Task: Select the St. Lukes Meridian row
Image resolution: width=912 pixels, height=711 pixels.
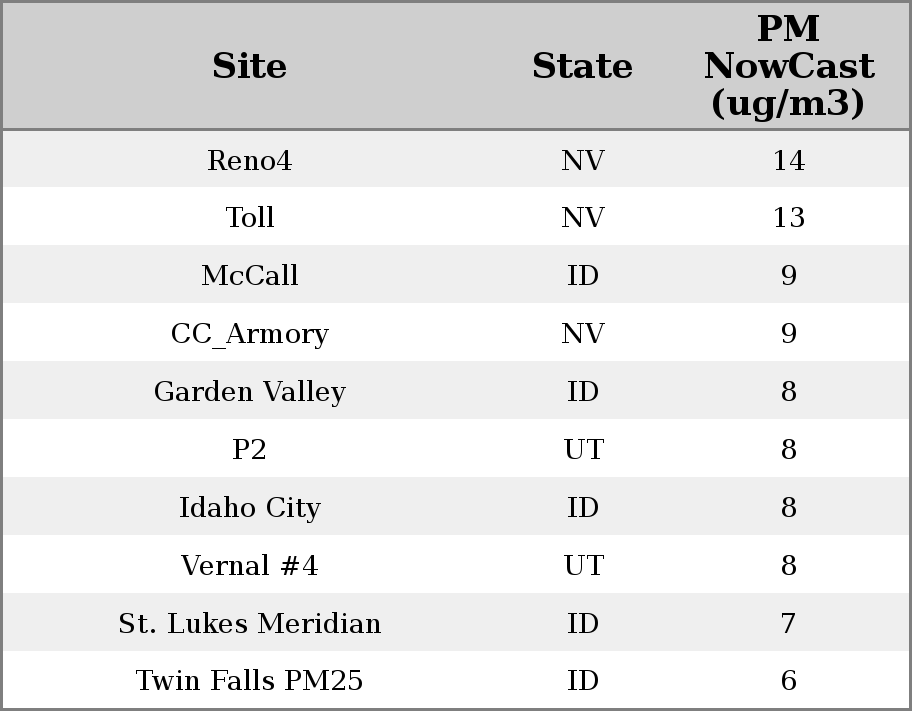Action: (249, 623)
